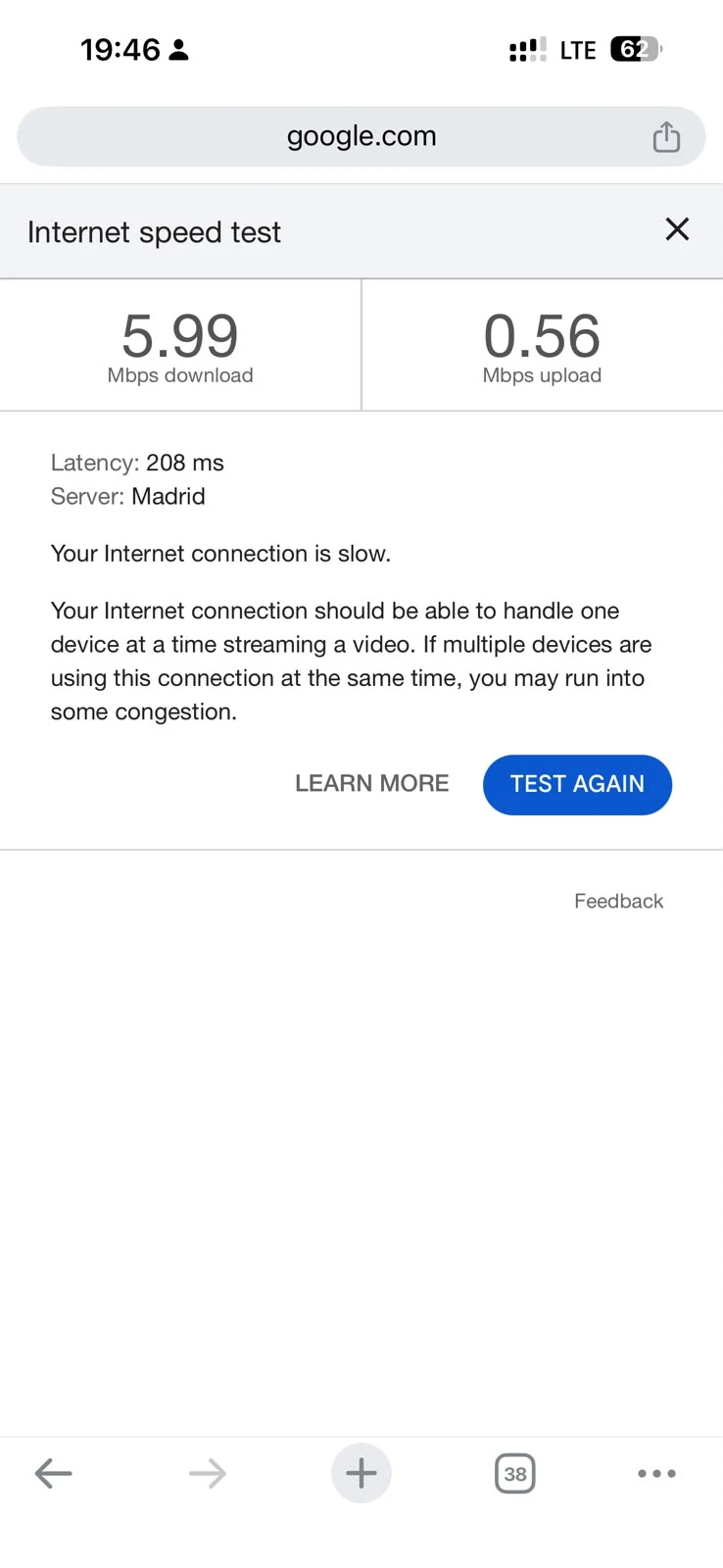Select the 0.56 Mbps upload result

coord(542,345)
